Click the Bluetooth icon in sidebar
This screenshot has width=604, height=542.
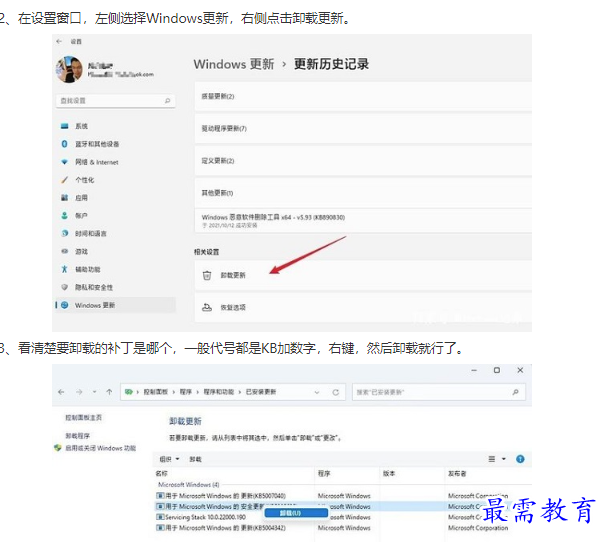tap(64, 144)
